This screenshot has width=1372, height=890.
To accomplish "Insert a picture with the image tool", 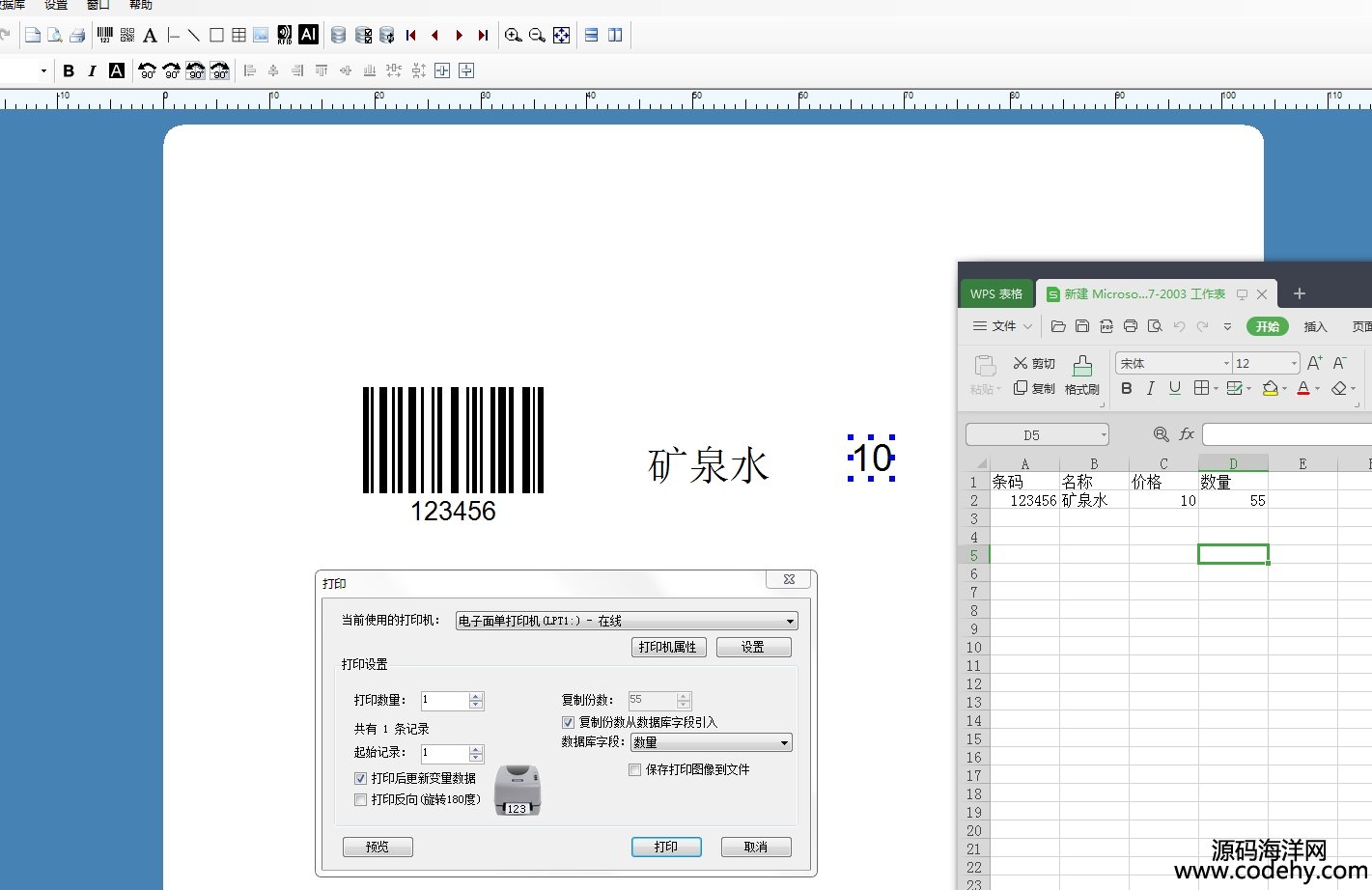I will pyautogui.click(x=261, y=35).
